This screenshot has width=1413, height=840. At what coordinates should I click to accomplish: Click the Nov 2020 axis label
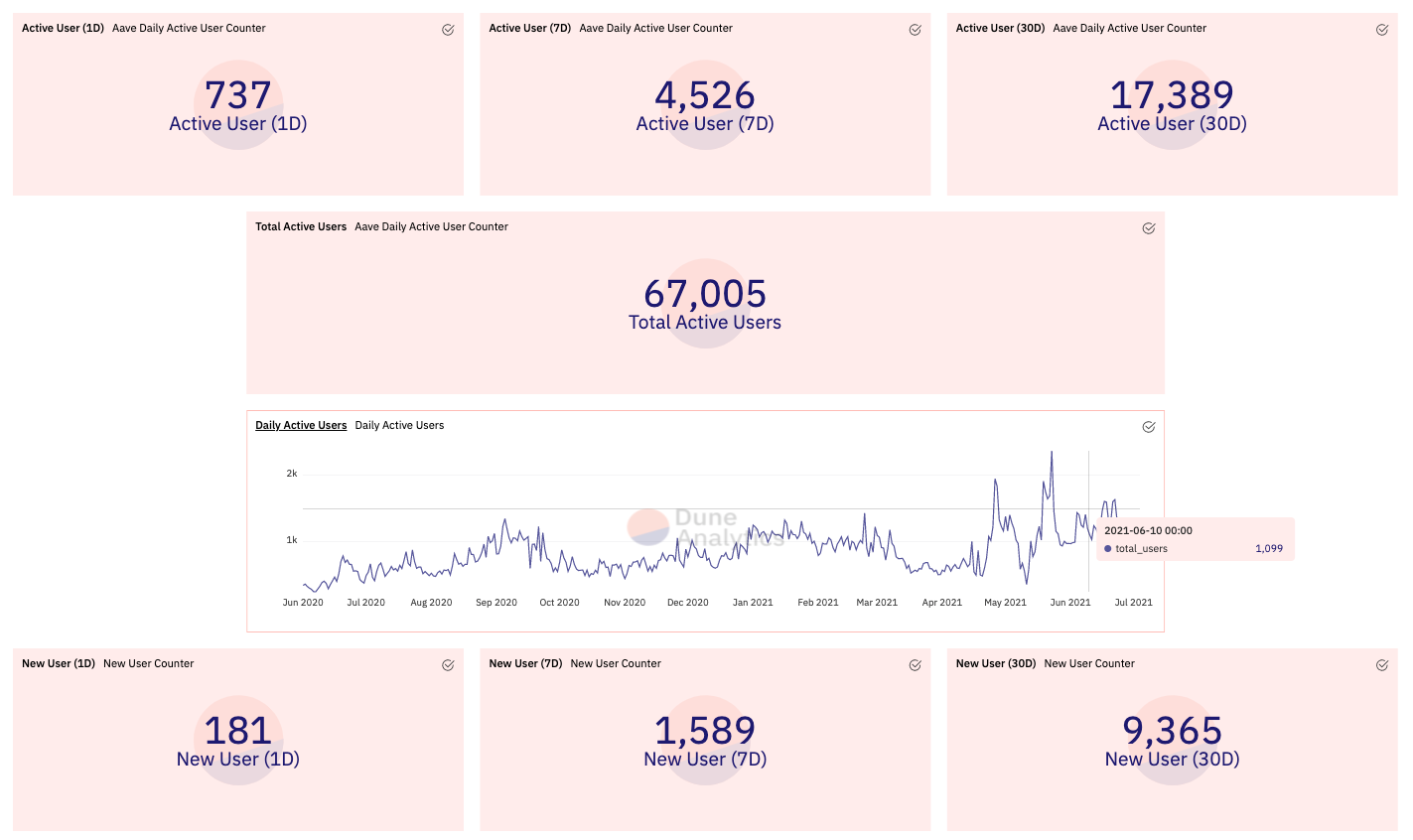(625, 602)
